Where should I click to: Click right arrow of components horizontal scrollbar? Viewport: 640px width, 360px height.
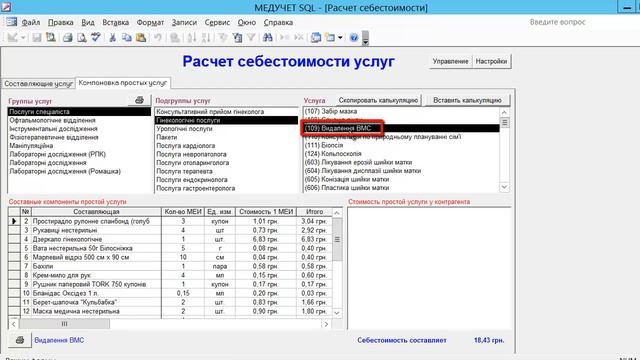pyautogui.click(x=326, y=324)
